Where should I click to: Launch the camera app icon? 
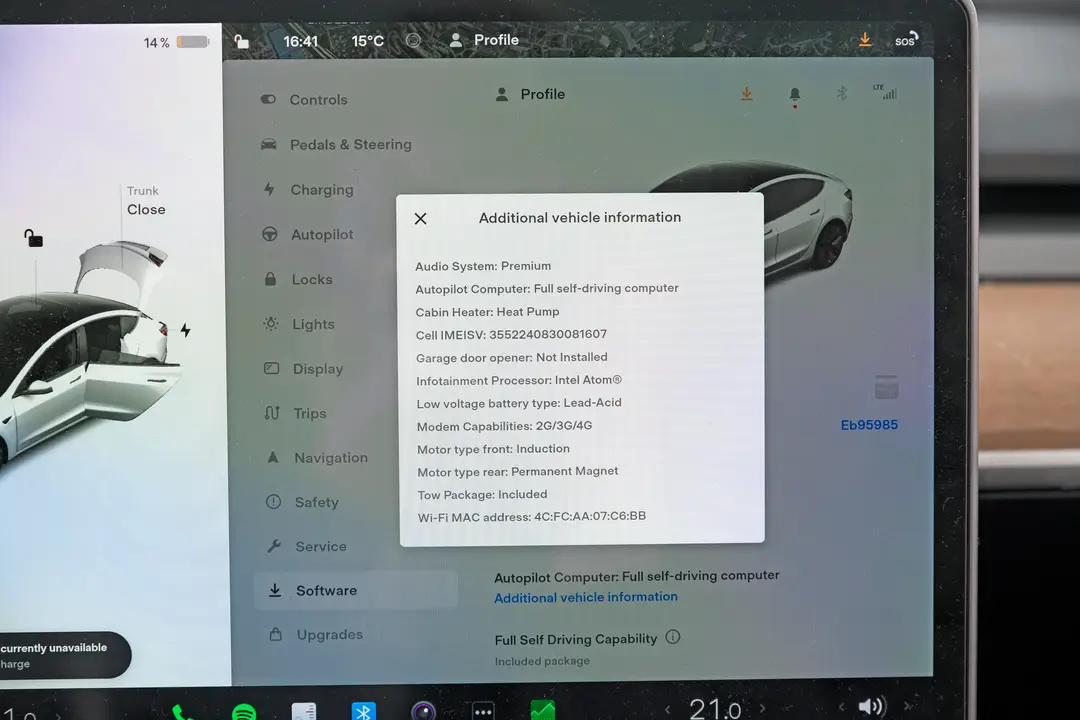pyautogui.click(x=423, y=711)
